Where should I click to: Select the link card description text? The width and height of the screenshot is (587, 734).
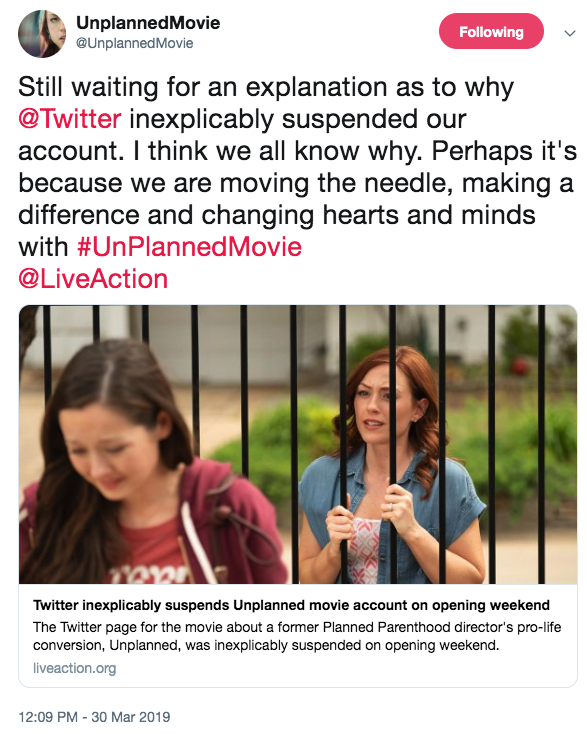297,636
